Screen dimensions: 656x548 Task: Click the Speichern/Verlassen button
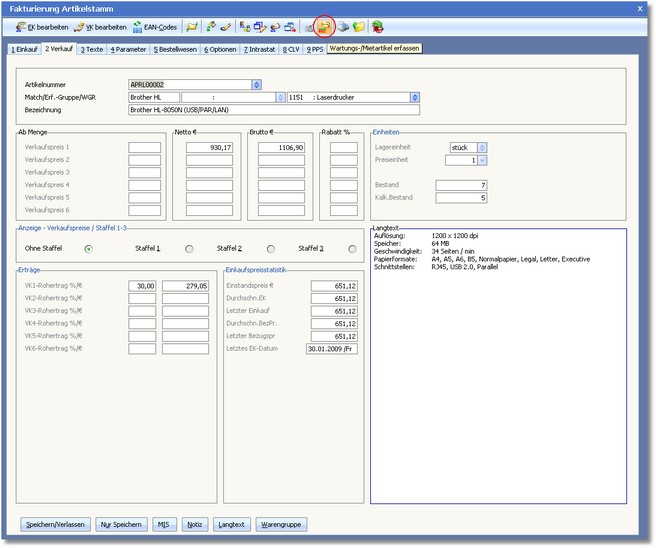56,524
